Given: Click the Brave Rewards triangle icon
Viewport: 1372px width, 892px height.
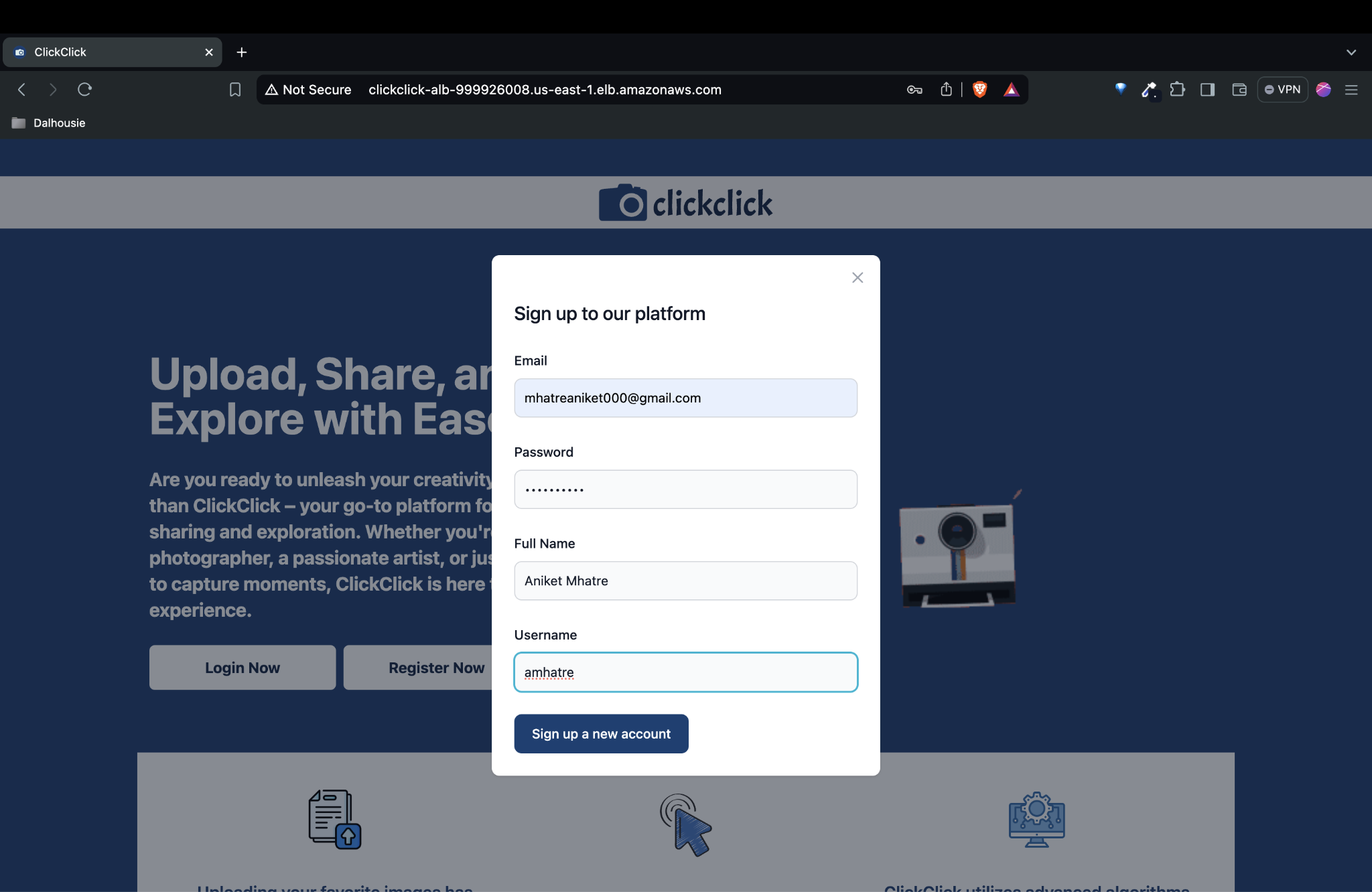Looking at the screenshot, I should click(x=1011, y=90).
